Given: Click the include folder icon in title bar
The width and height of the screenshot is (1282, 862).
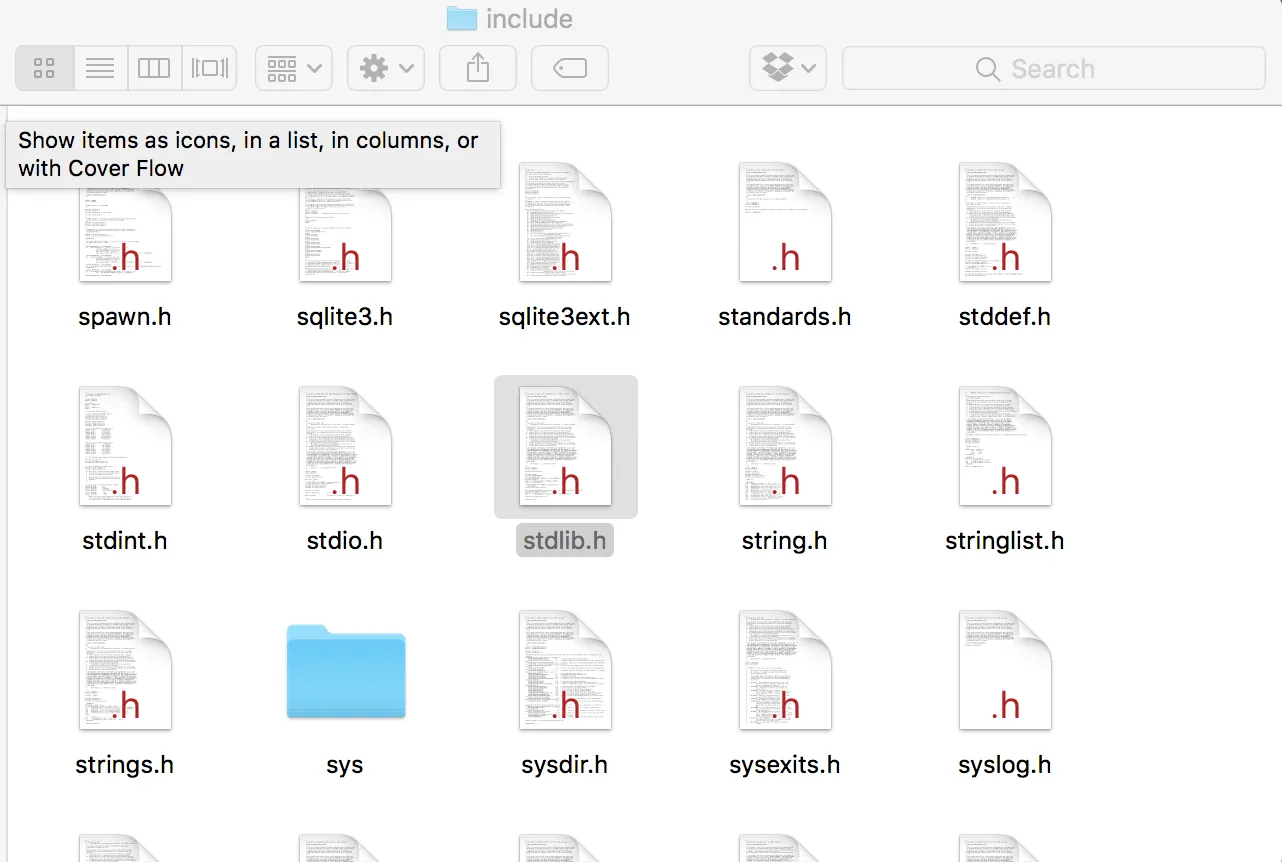Looking at the screenshot, I should pos(461,18).
